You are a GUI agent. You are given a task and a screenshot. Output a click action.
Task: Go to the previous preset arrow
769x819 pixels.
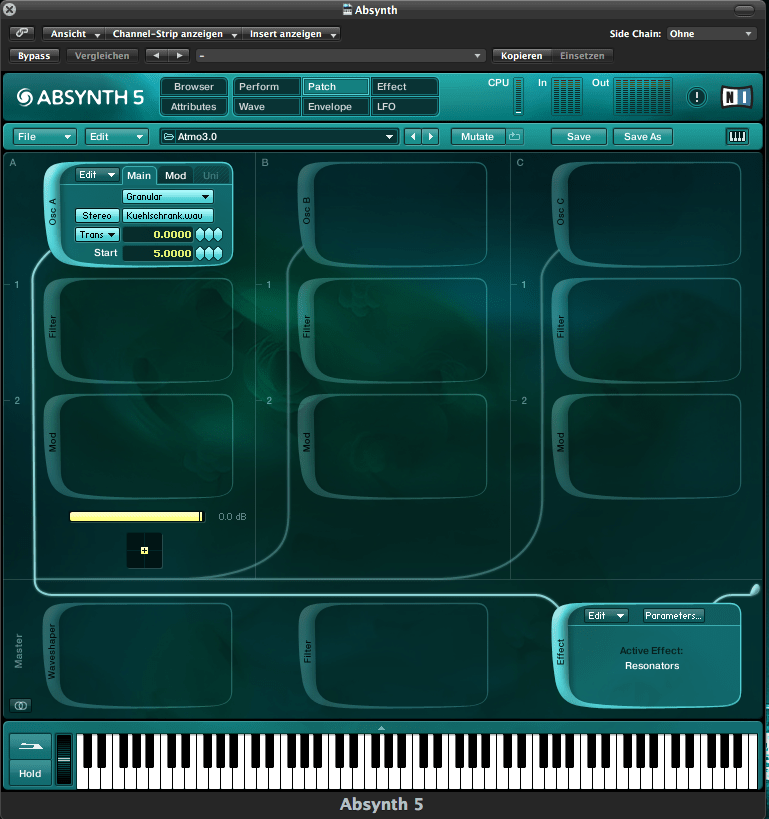tap(413, 136)
